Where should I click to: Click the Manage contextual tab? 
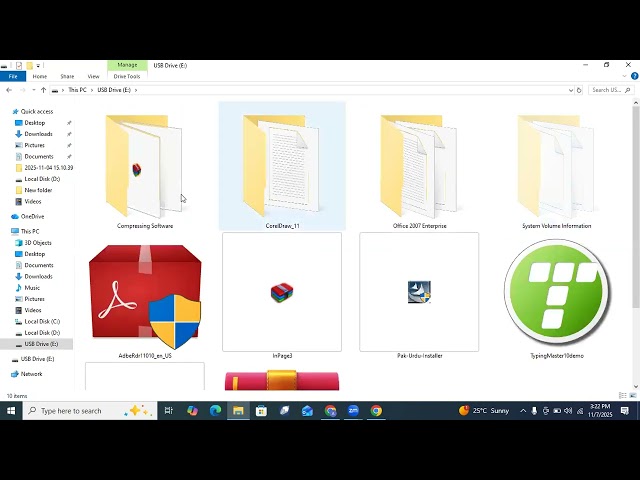pos(127,65)
